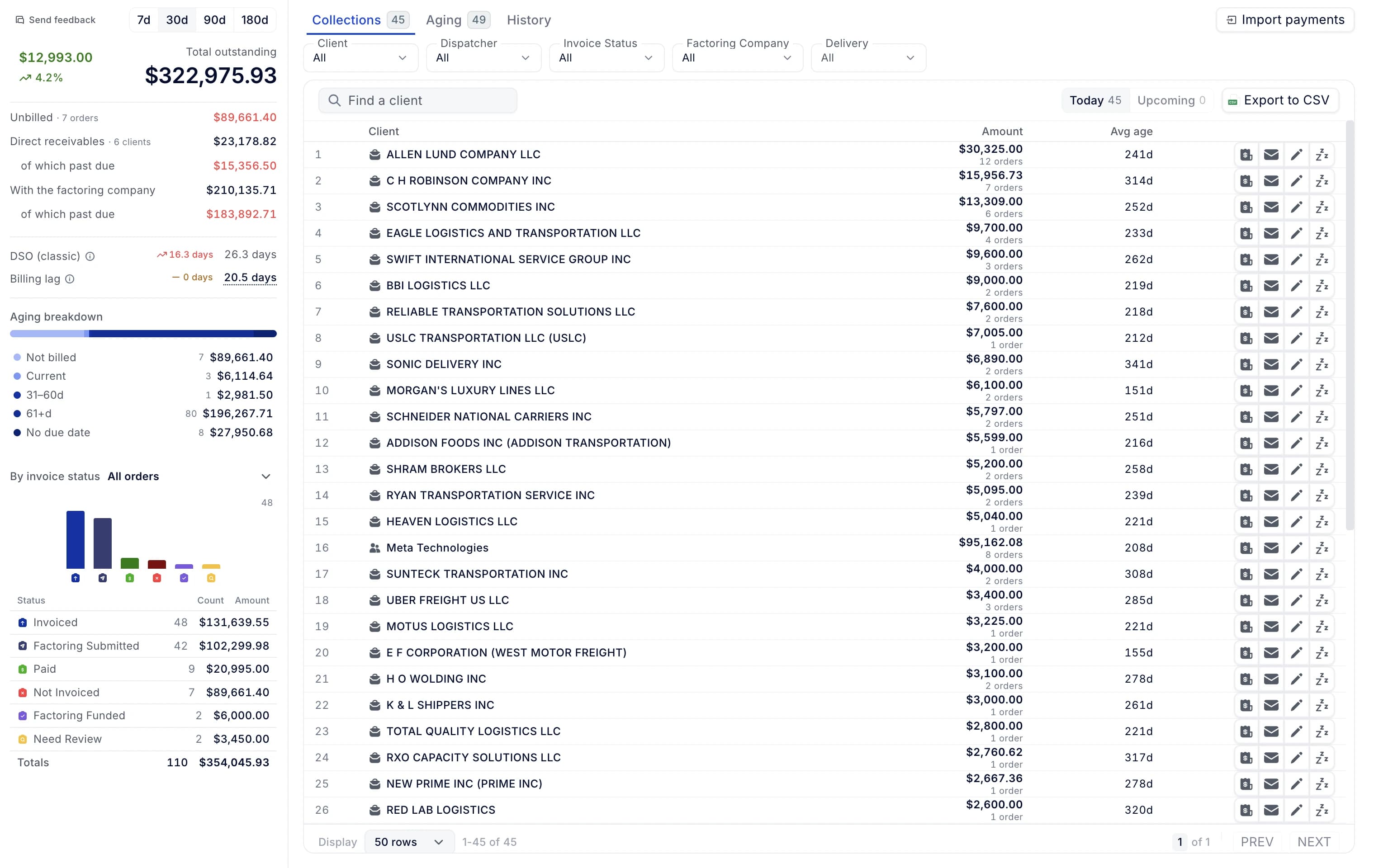Click payment icon for BBI LOGISTICS LLC

click(1246, 286)
